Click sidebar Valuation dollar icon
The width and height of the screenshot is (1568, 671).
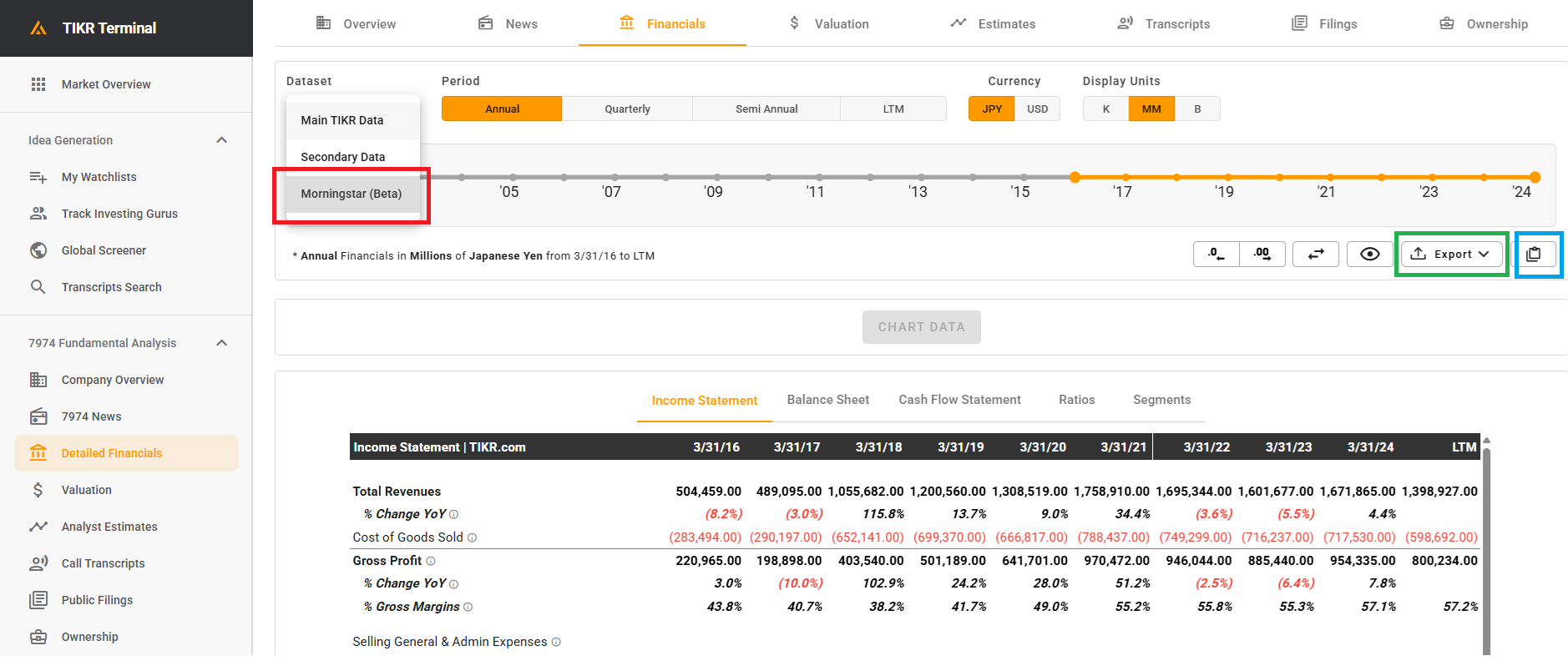pyautogui.click(x=38, y=490)
